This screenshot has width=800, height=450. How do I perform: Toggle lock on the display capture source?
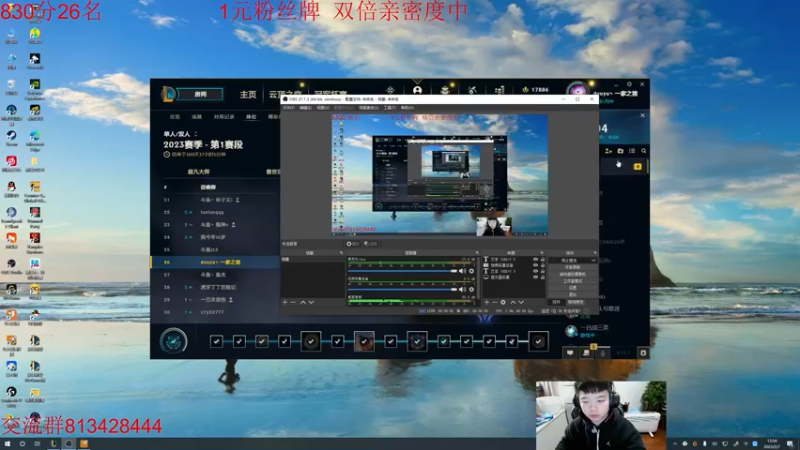[x=542, y=278]
